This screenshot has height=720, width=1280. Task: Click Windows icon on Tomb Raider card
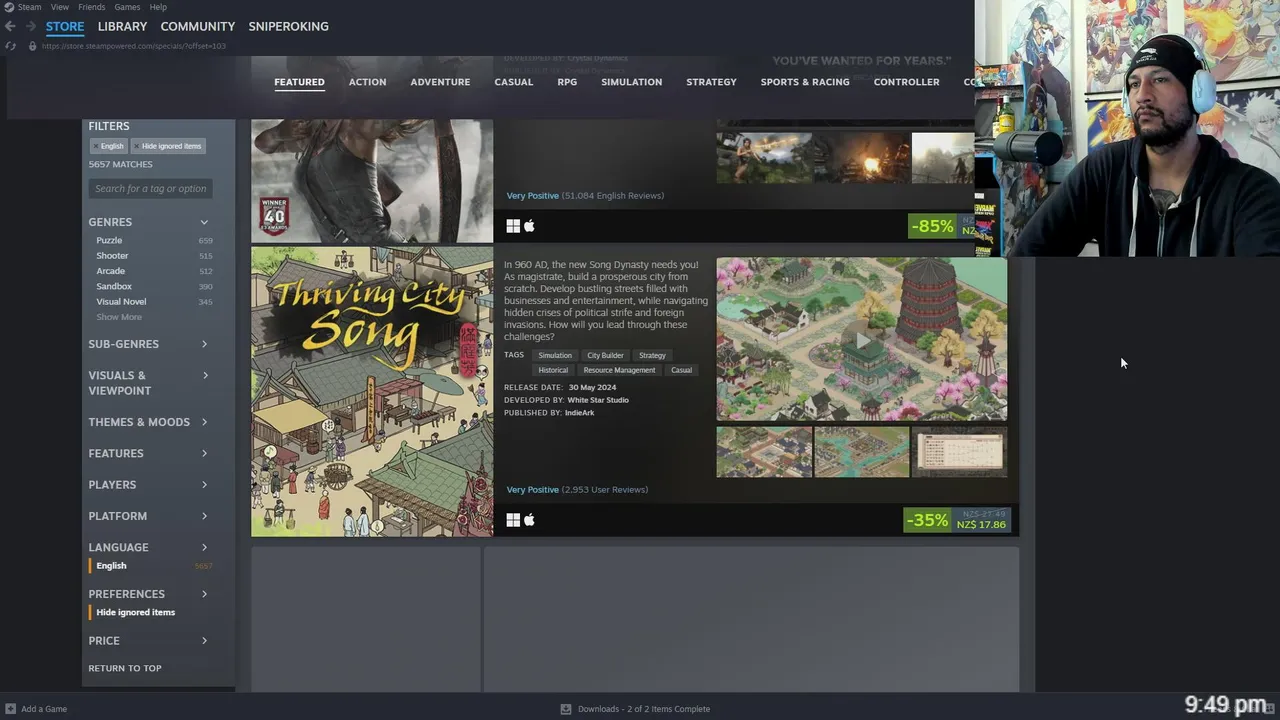pyautogui.click(x=513, y=226)
